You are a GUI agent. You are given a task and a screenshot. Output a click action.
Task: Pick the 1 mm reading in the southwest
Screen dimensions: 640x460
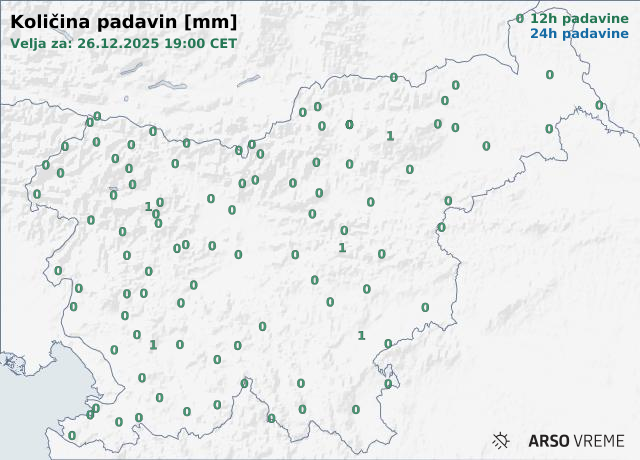pyautogui.click(x=153, y=345)
